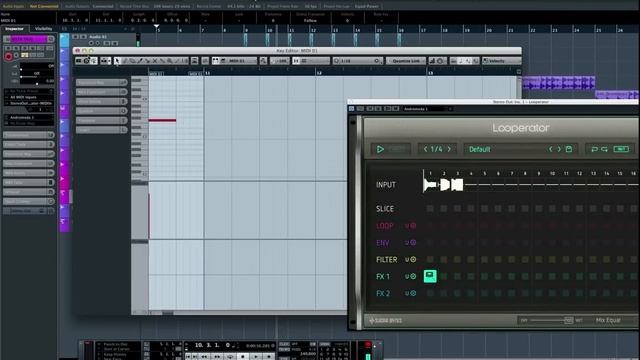Click Equal Power pan law status
The width and height of the screenshot is (640, 360).
coord(367,7)
